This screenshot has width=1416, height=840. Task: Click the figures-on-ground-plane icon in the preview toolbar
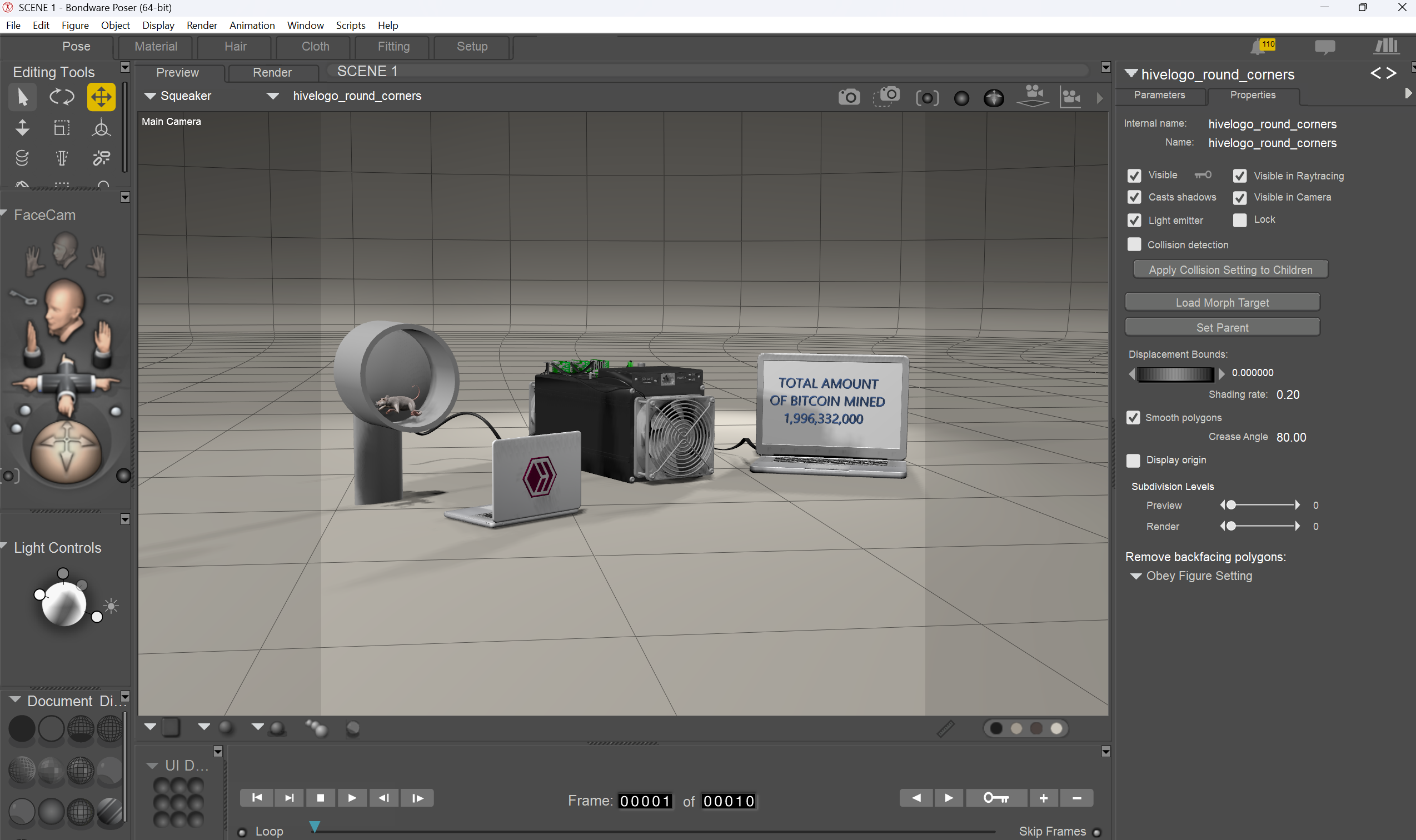pyautogui.click(x=1033, y=96)
